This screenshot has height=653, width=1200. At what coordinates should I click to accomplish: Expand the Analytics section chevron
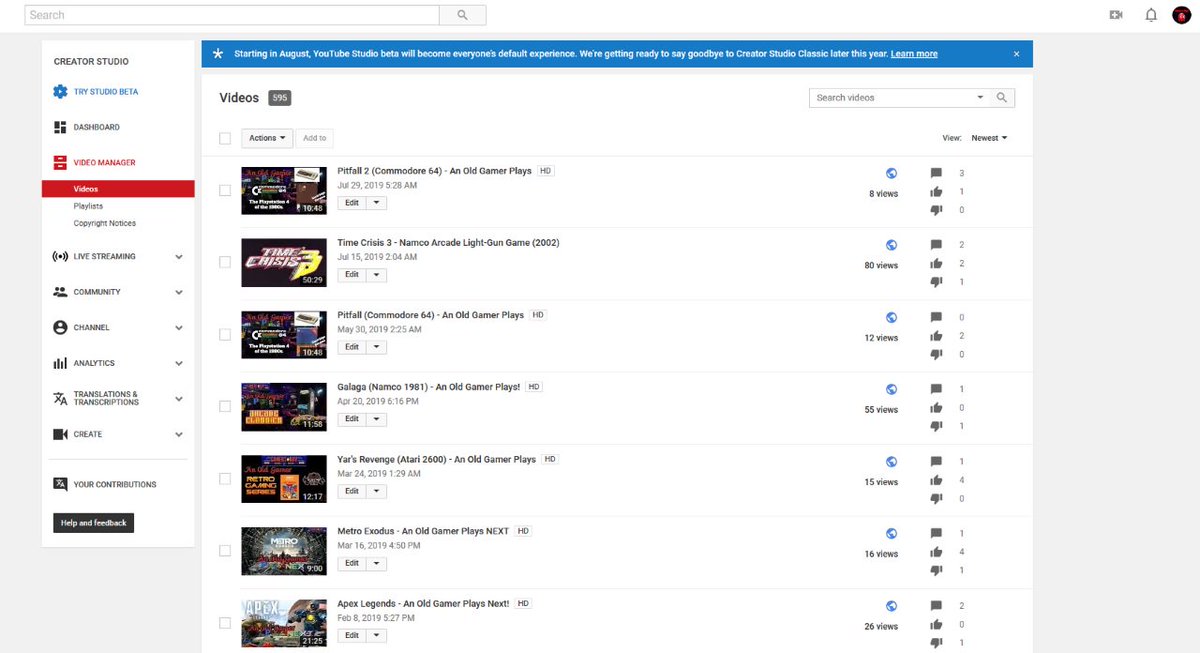point(179,364)
